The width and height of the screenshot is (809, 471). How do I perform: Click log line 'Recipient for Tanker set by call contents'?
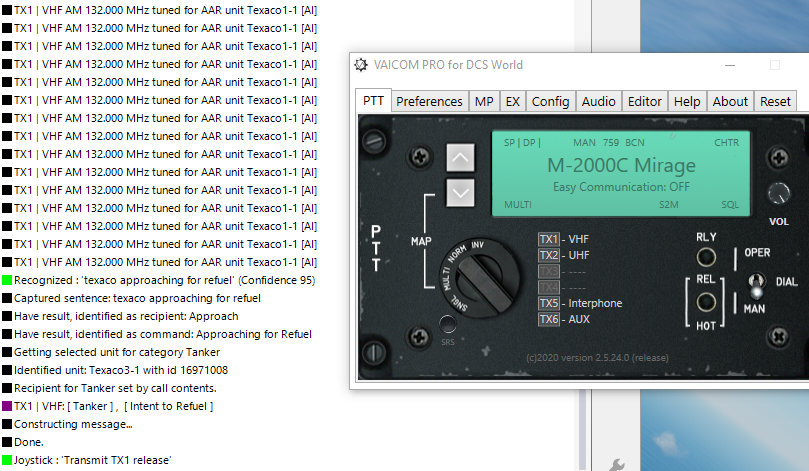[x=115, y=388]
